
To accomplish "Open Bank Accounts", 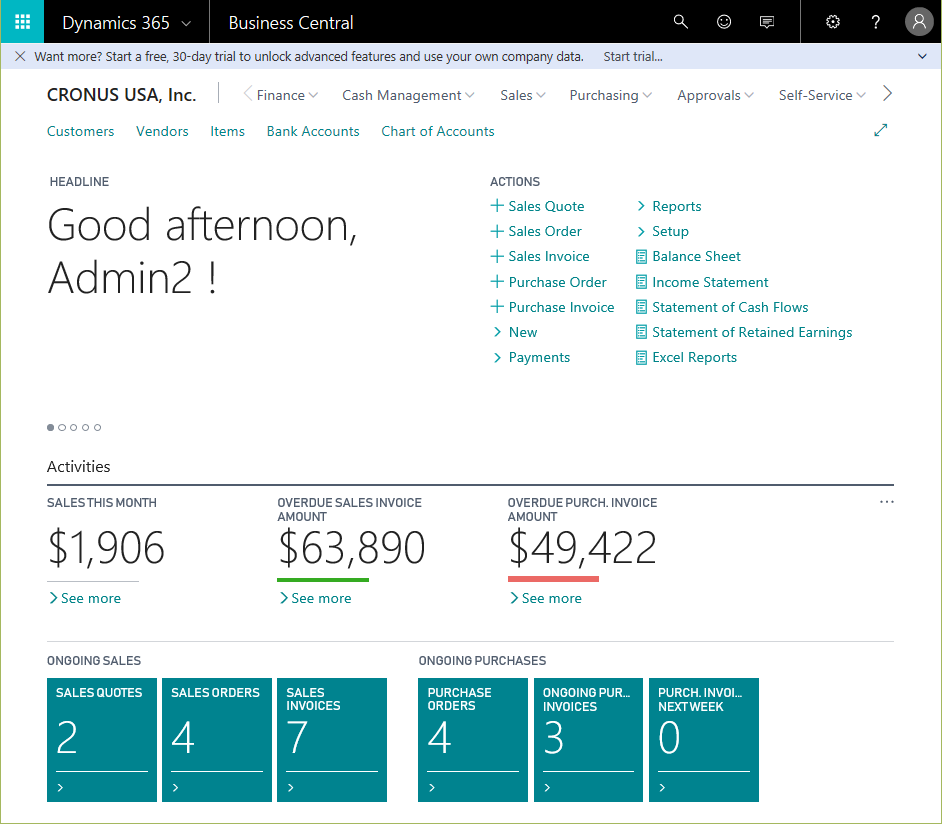I will (313, 131).
